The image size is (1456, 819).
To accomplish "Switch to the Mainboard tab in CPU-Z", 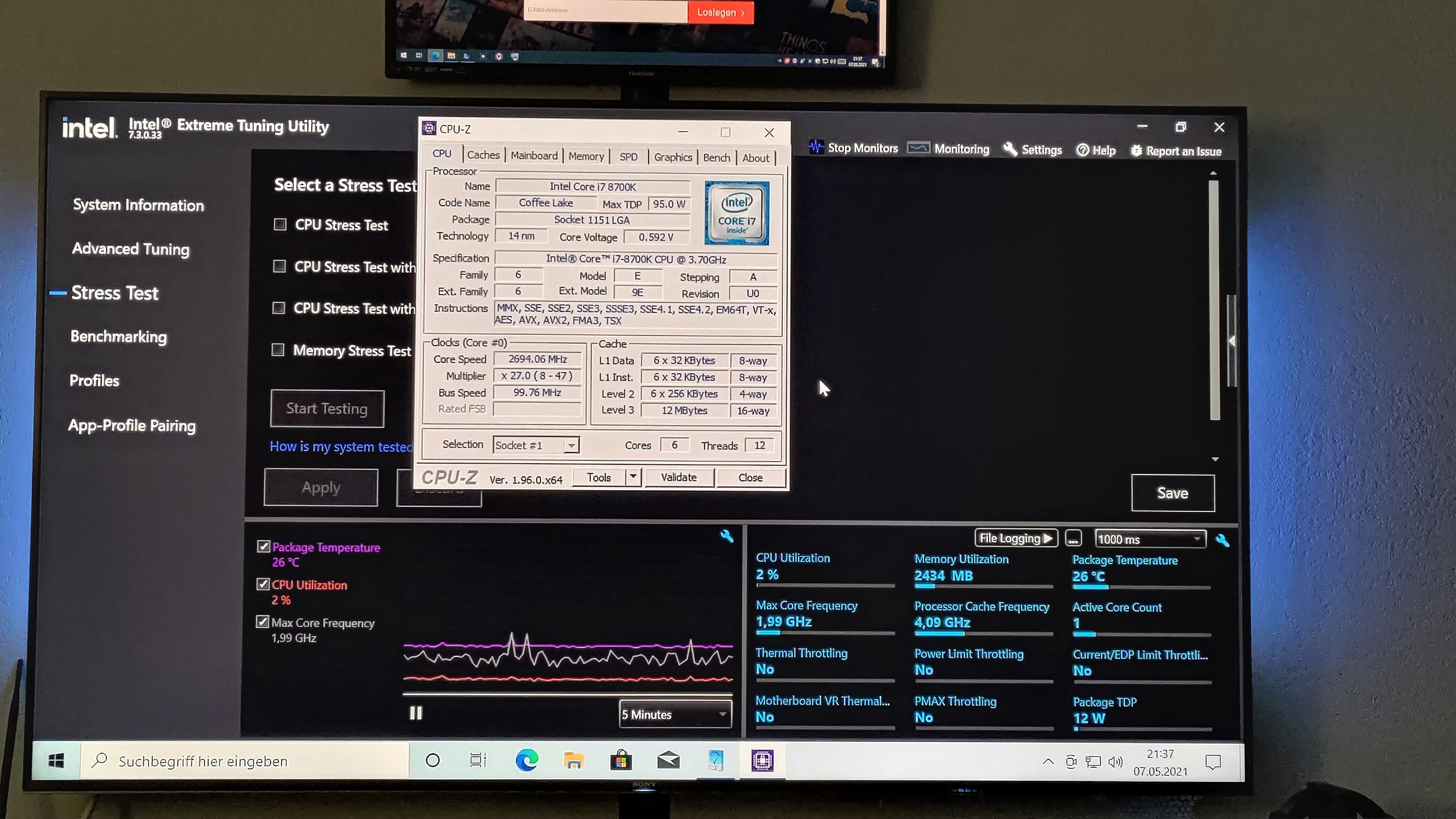I will [x=534, y=156].
